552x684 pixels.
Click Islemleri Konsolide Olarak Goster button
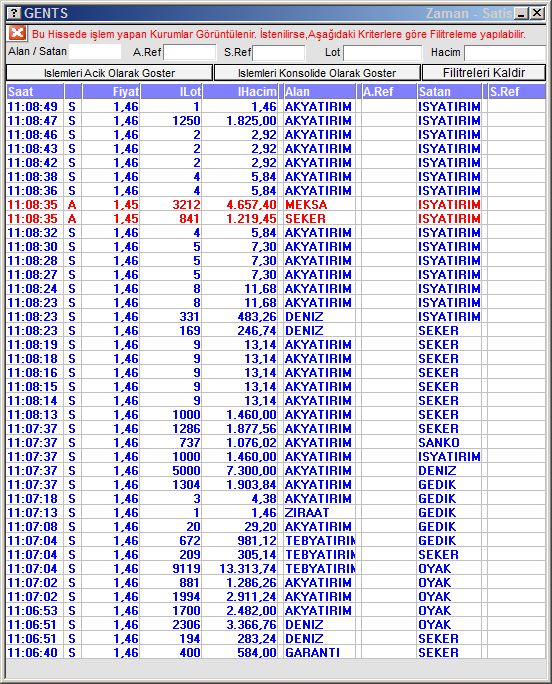(x=317, y=73)
